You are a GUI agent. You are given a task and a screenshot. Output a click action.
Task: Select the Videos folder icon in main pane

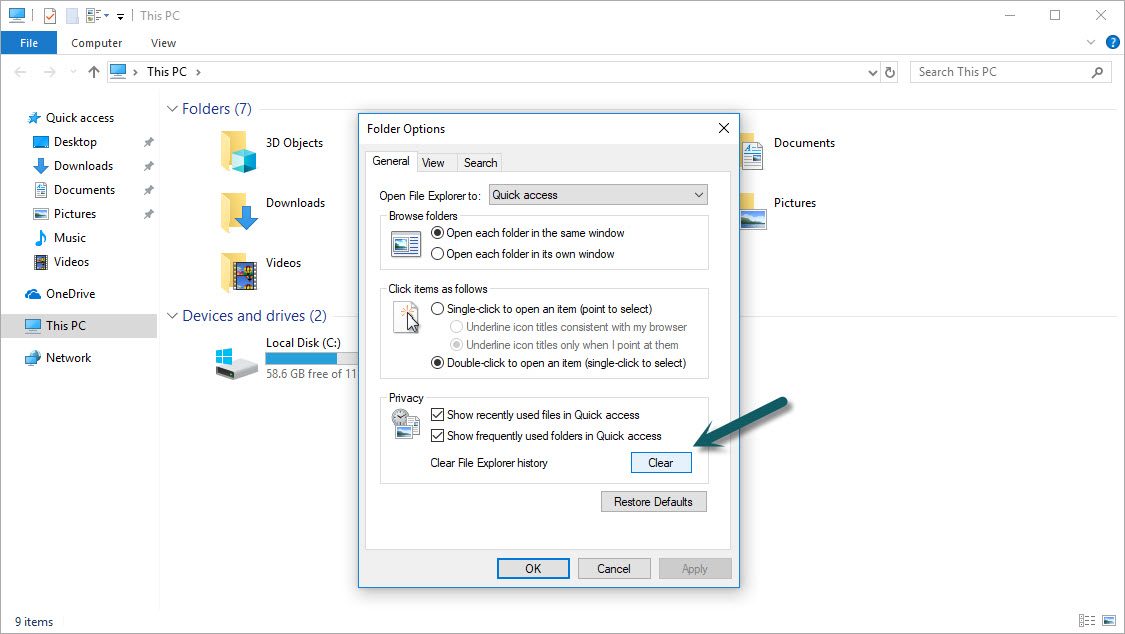coord(239,272)
